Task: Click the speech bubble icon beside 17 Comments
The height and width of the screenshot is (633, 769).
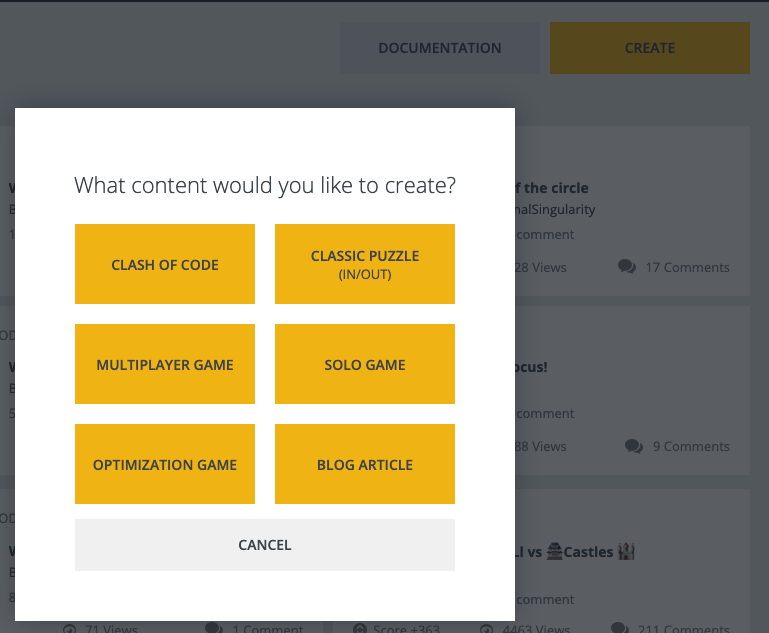Action: click(627, 267)
